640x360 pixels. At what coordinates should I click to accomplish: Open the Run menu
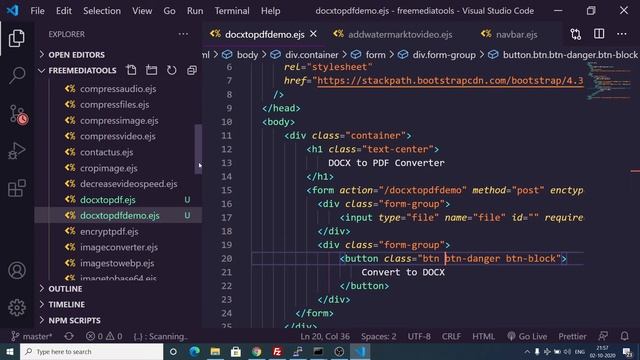pos(195,11)
